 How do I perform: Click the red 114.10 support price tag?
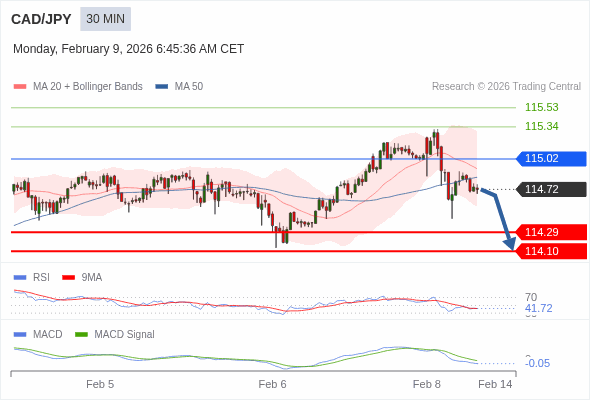click(x=551, y=251)
